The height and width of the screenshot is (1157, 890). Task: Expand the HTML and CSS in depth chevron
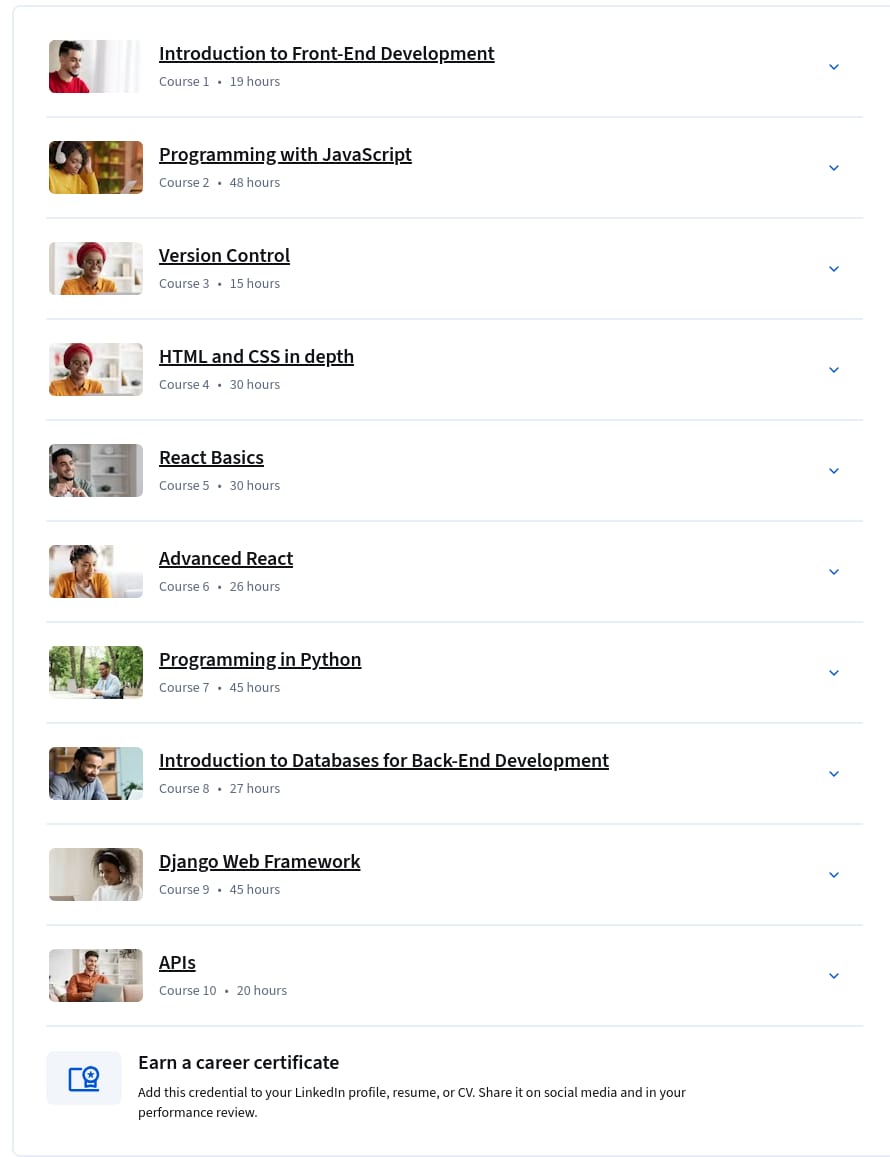pos(834,370)
